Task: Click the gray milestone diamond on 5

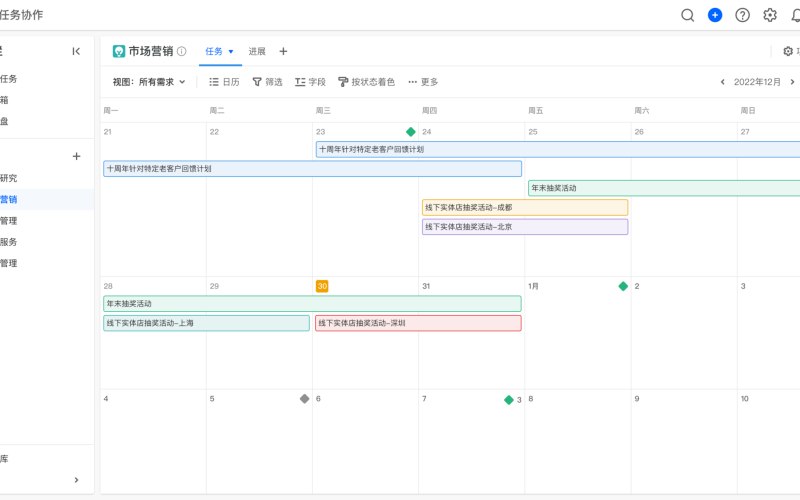Action: [x=305, y=398]
